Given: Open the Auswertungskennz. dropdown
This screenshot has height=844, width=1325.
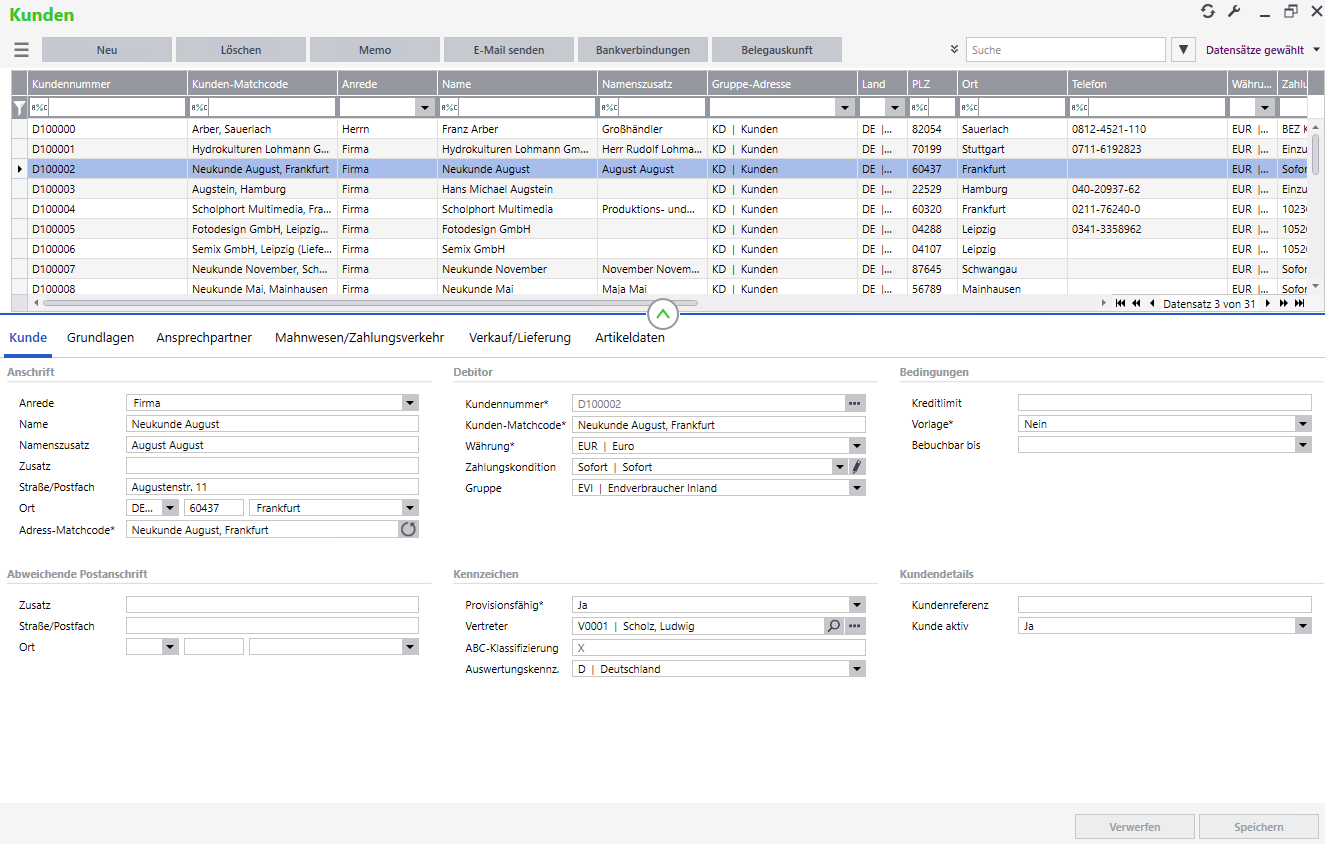Looking at the screenshot, I should pos(857,669).
